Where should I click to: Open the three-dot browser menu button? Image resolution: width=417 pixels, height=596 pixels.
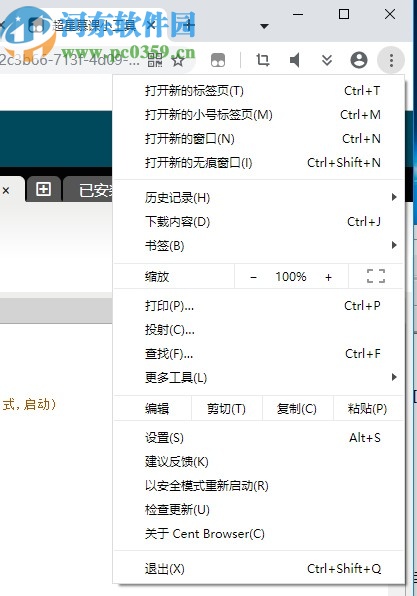click(x=391, y=60)
